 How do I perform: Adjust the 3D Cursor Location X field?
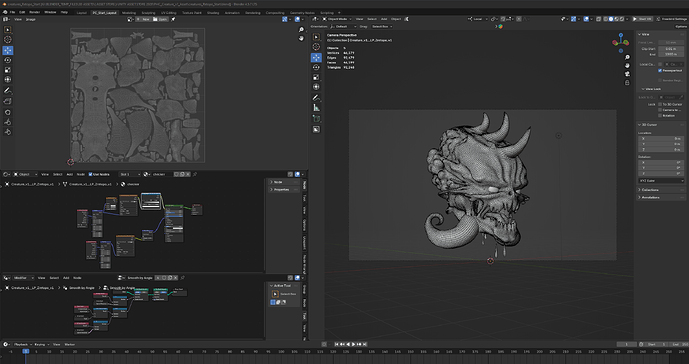tap(661, 138)
